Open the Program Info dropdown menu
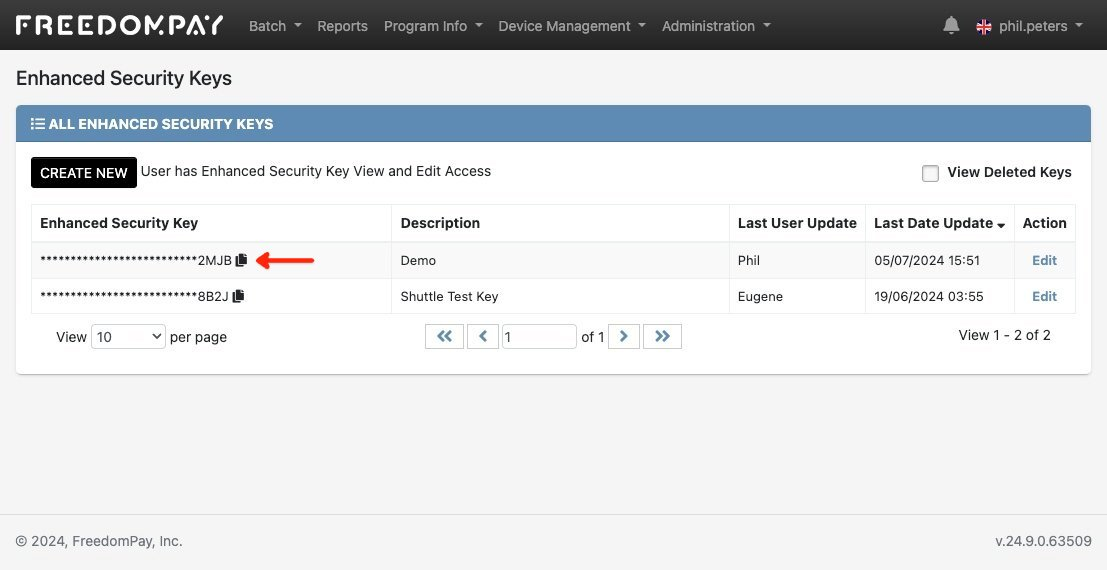1107x570 pixels. pos(433,26)
